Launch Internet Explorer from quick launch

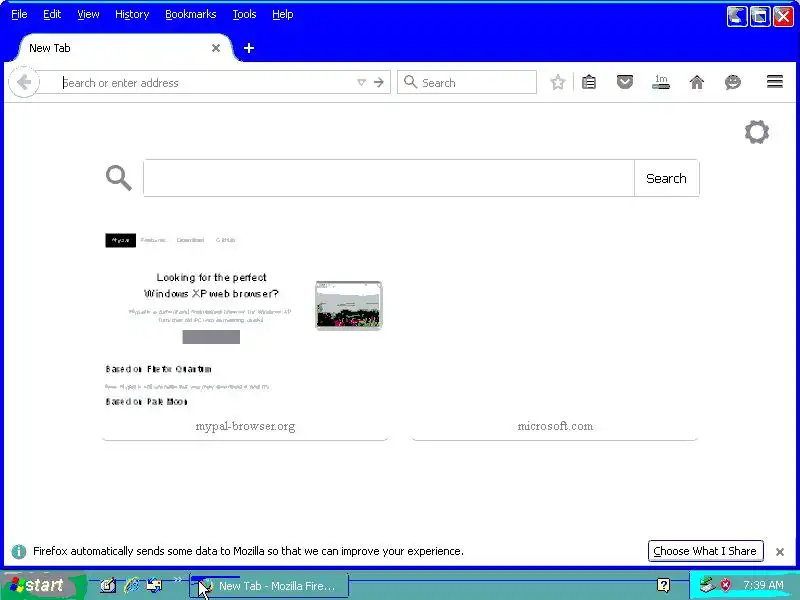(x=131, y=585)
